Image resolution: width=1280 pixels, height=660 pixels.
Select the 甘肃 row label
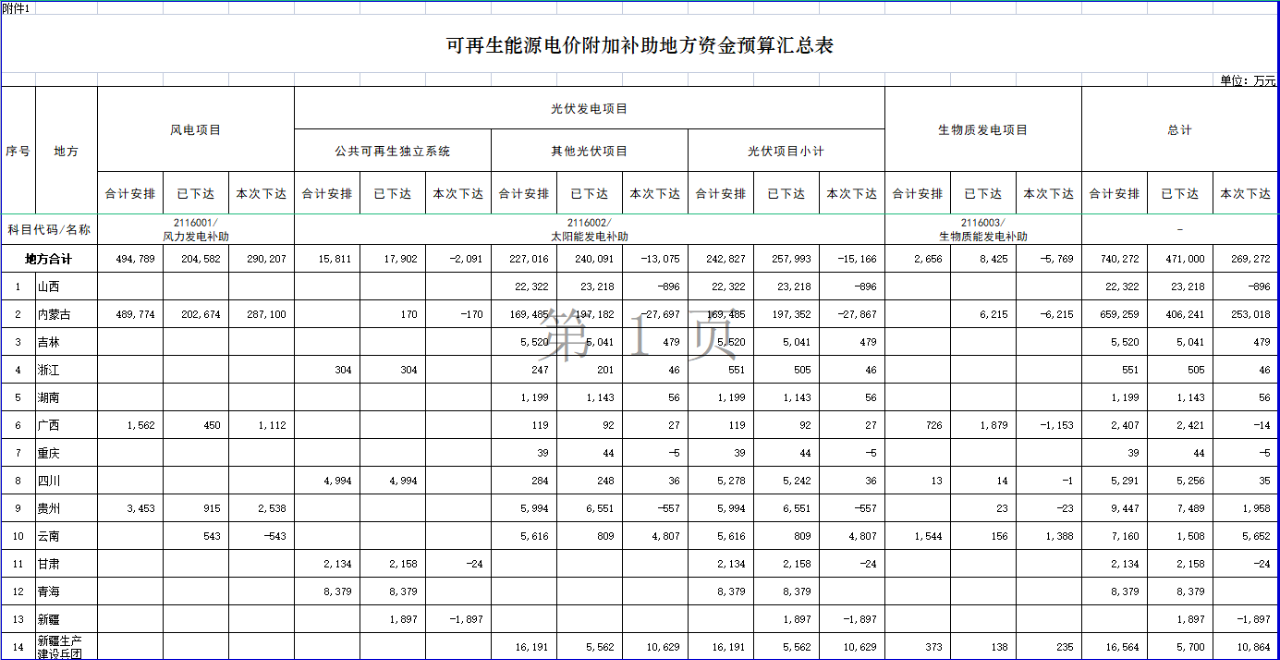pyautogui.click(x=49, y=565)
